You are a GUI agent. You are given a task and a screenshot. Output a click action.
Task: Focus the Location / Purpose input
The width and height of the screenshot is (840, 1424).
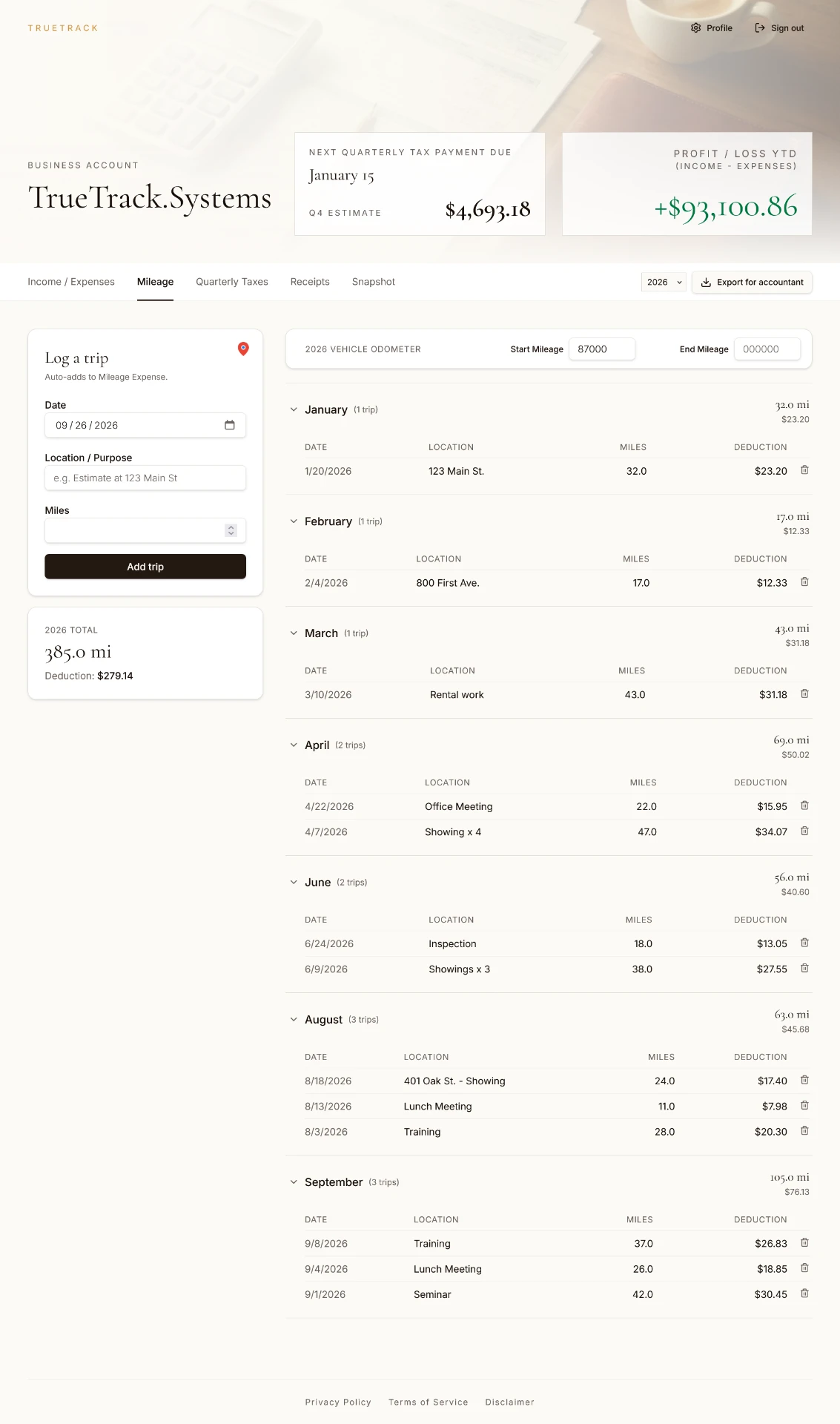click(x=145, y=478)
